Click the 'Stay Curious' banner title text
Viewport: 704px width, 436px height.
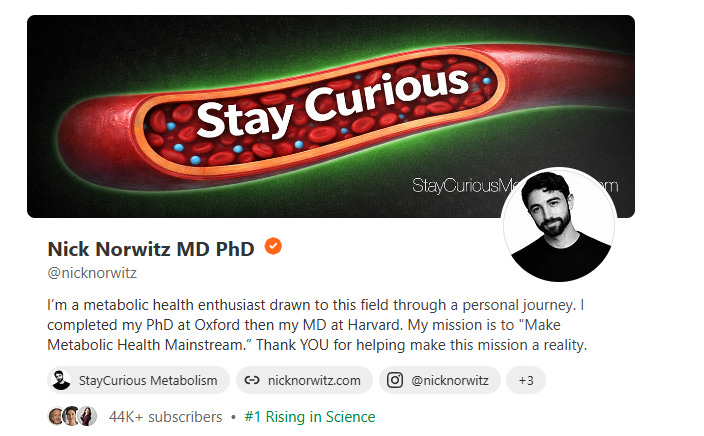pos(333,104)
